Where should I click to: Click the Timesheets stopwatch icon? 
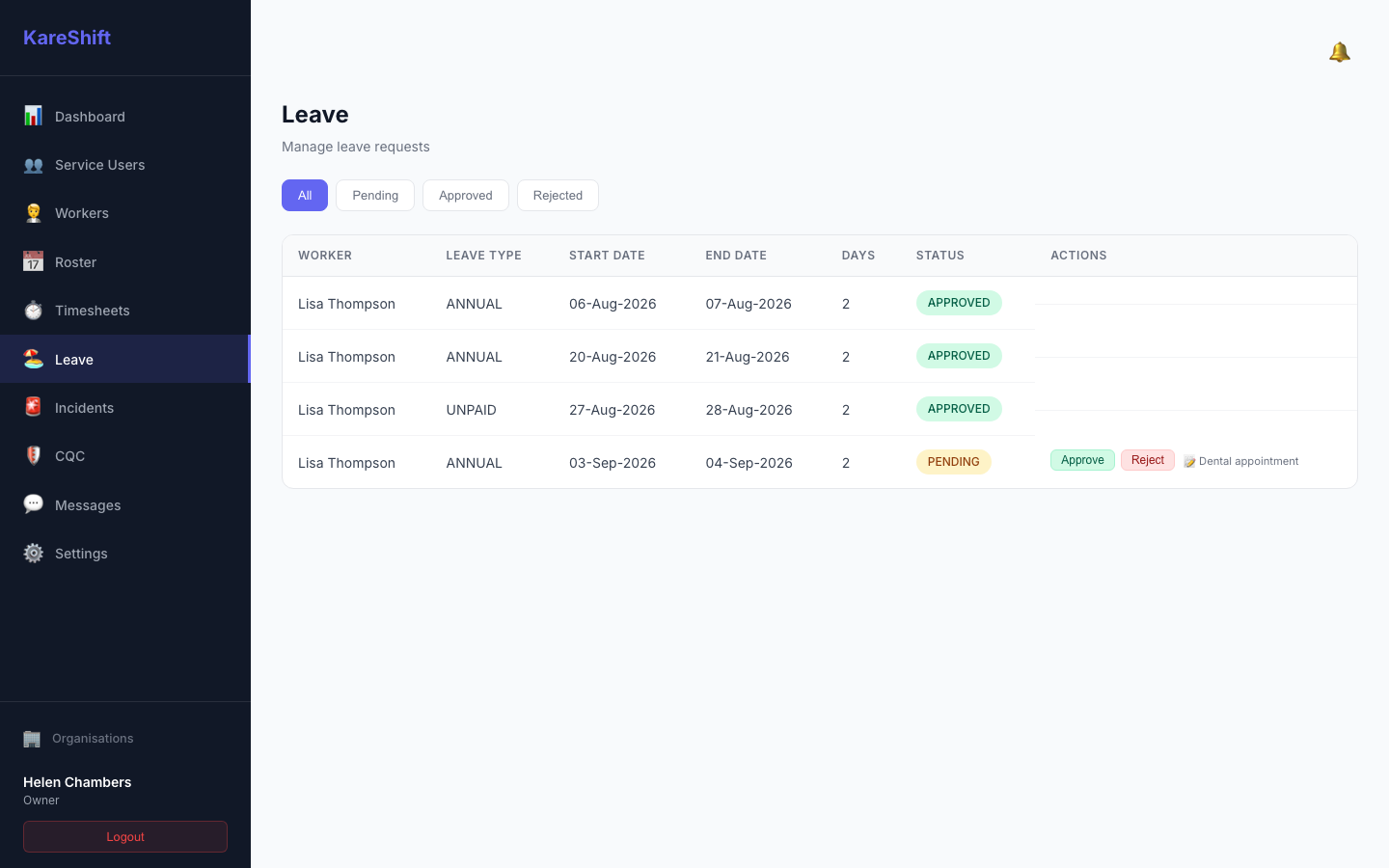[x=34, y=311]
